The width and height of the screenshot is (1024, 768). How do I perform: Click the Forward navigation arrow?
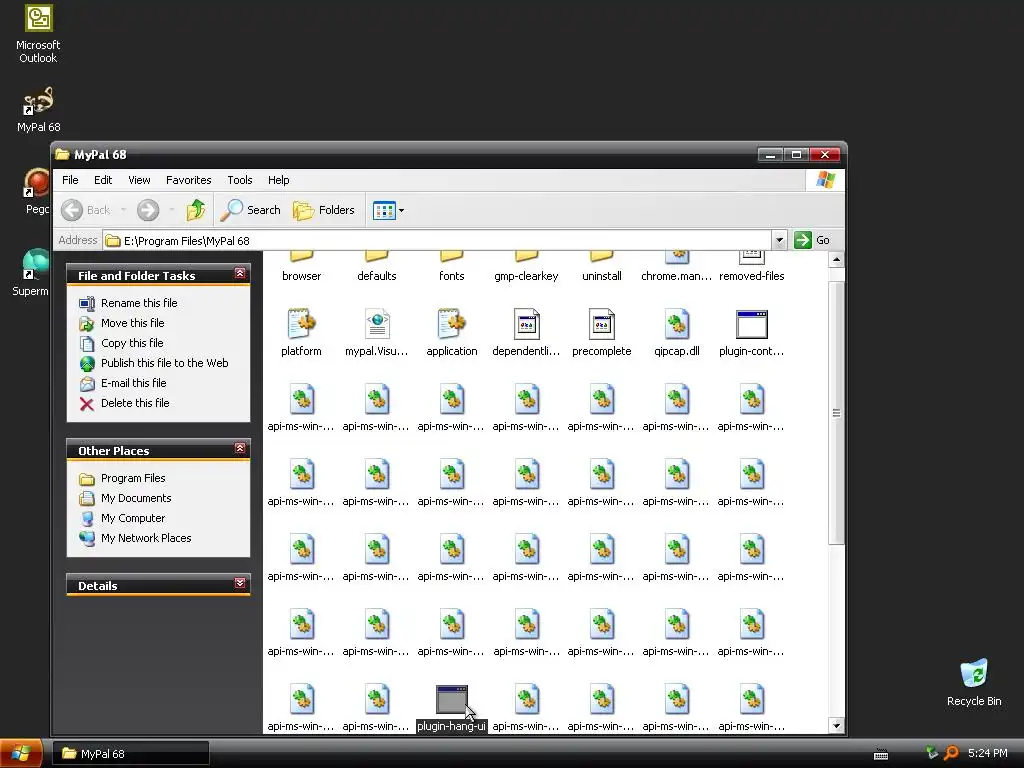pos(148,210)
